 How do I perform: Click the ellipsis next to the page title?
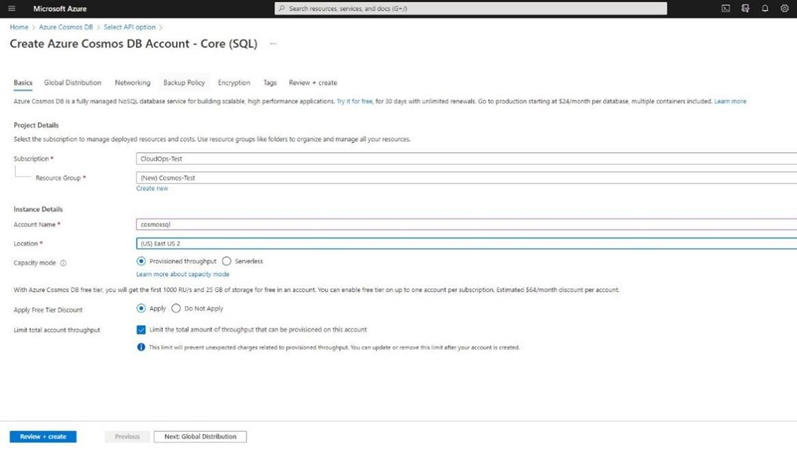coord(273,44)
